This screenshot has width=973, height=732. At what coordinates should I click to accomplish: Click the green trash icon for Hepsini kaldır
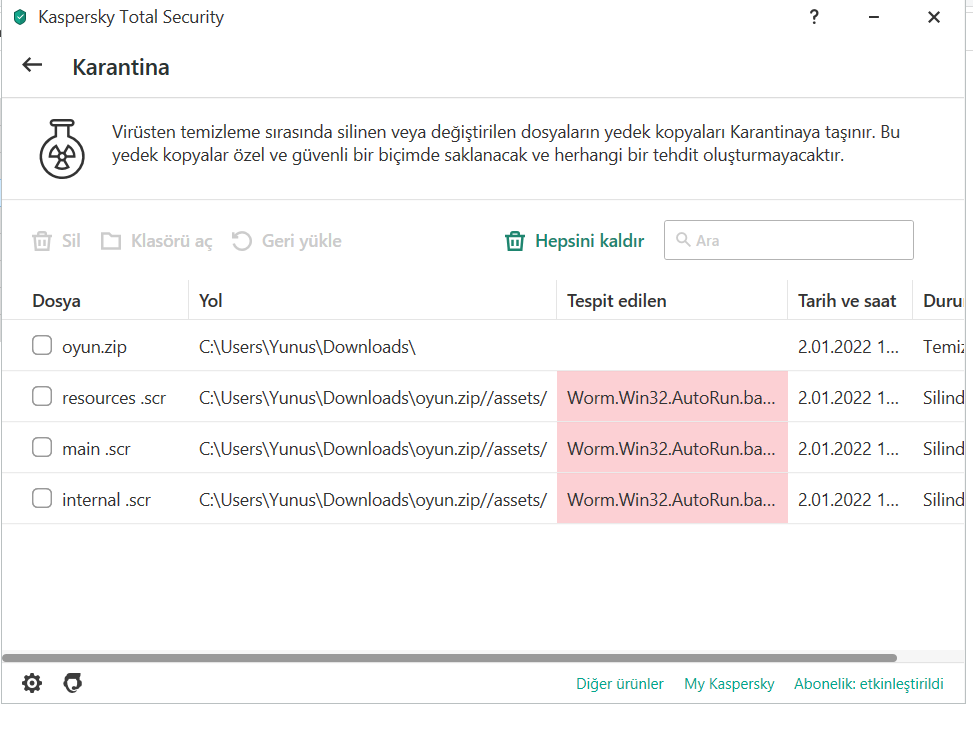(514, 241)
